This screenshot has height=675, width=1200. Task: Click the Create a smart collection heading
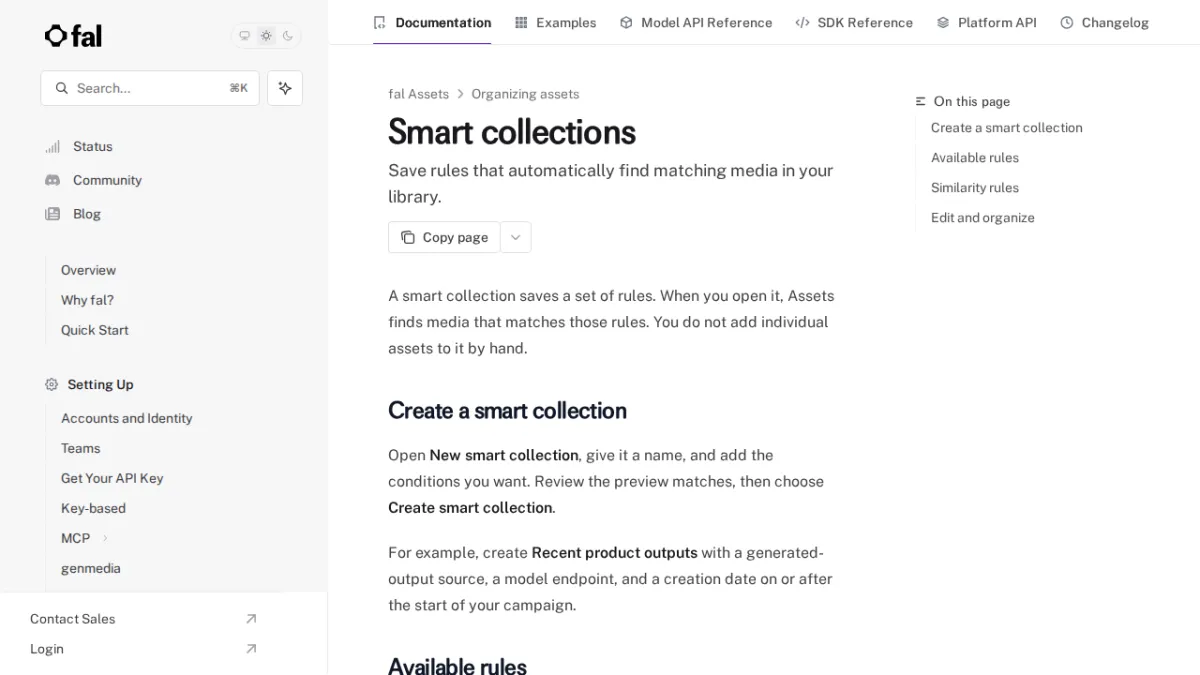(507, 411)
